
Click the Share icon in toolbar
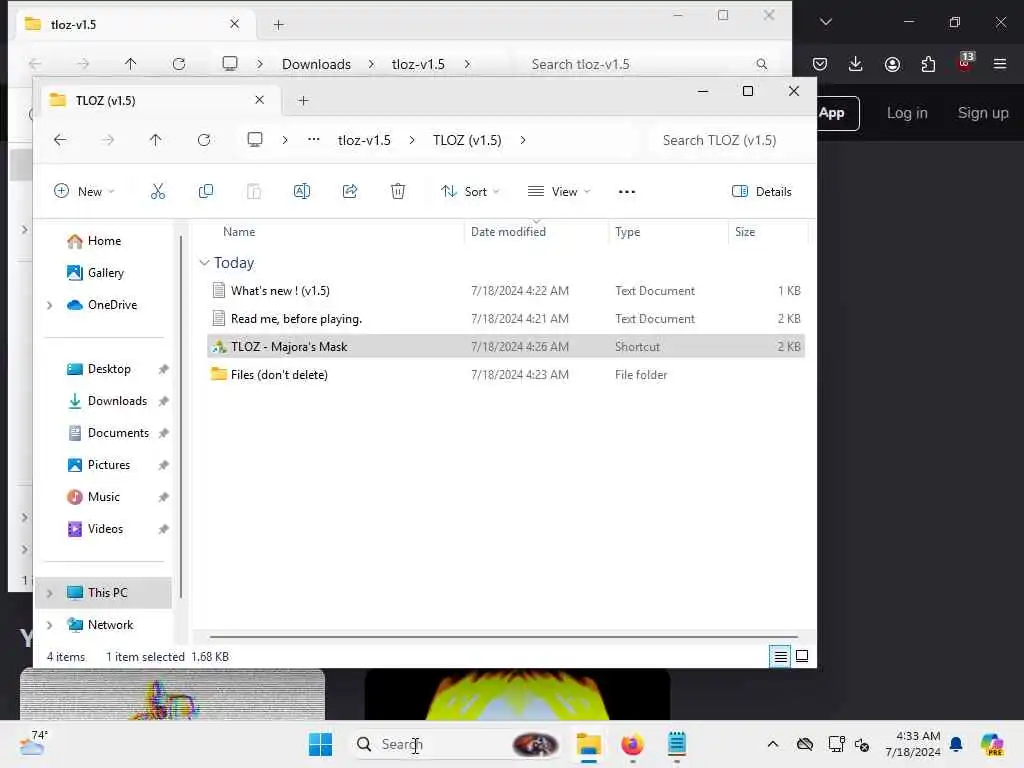coord(350,191)
